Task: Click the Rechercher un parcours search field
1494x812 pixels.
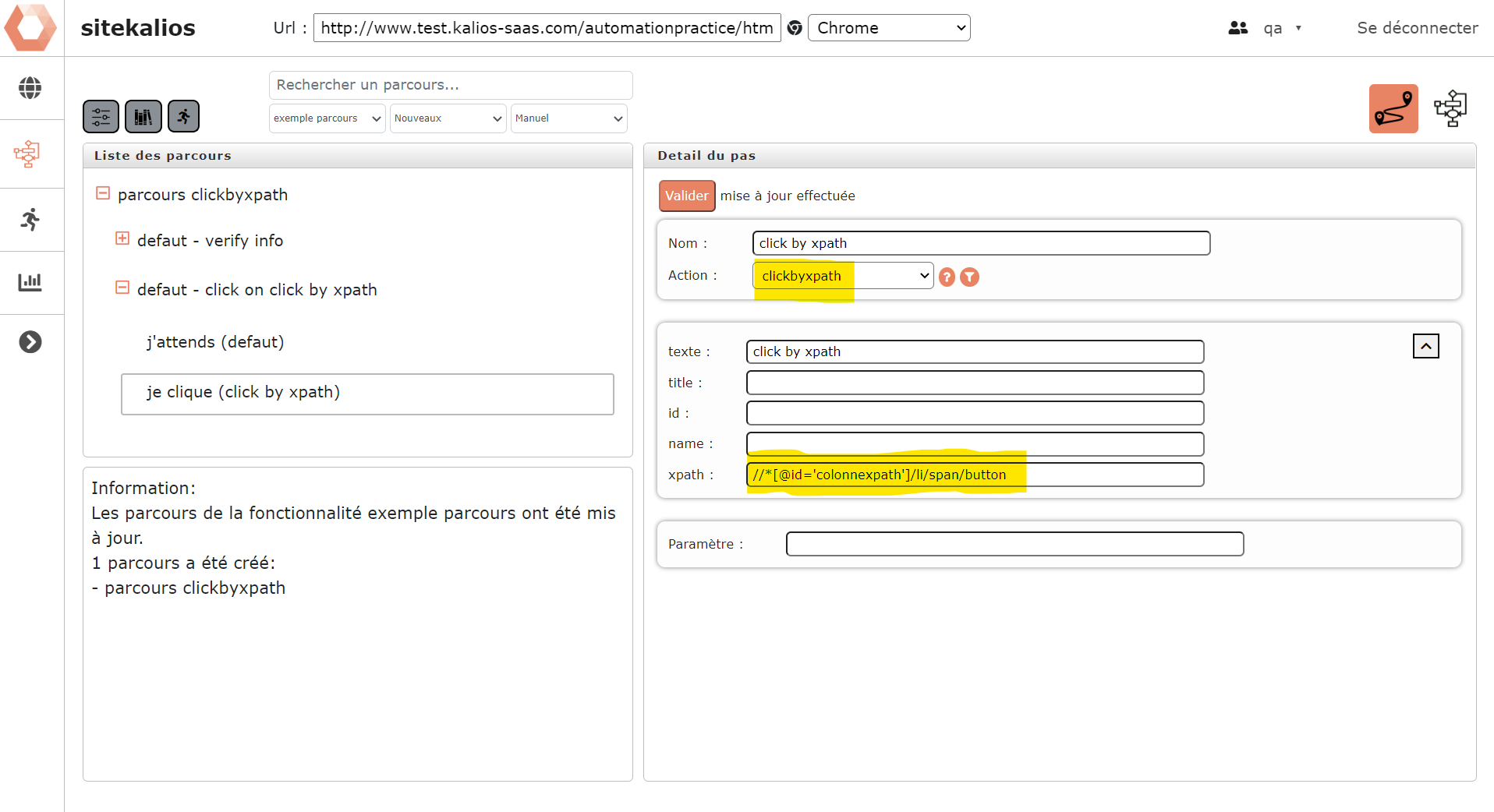Action: 451,85
